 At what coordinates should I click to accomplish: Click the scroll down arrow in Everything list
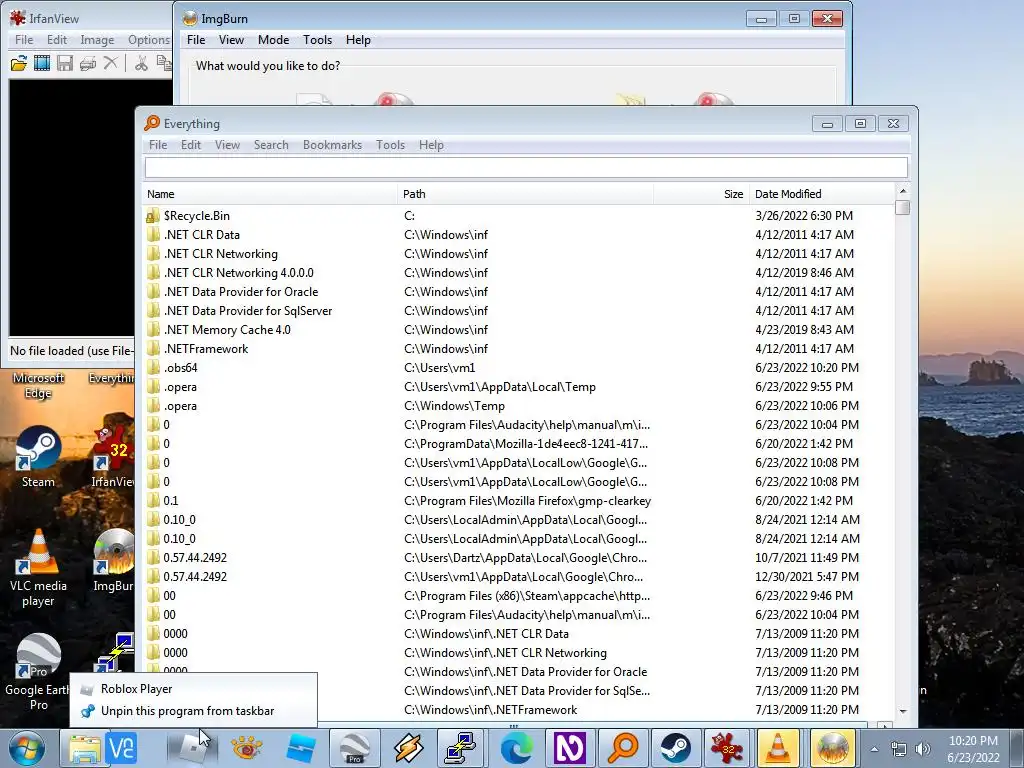click(903, 711)
